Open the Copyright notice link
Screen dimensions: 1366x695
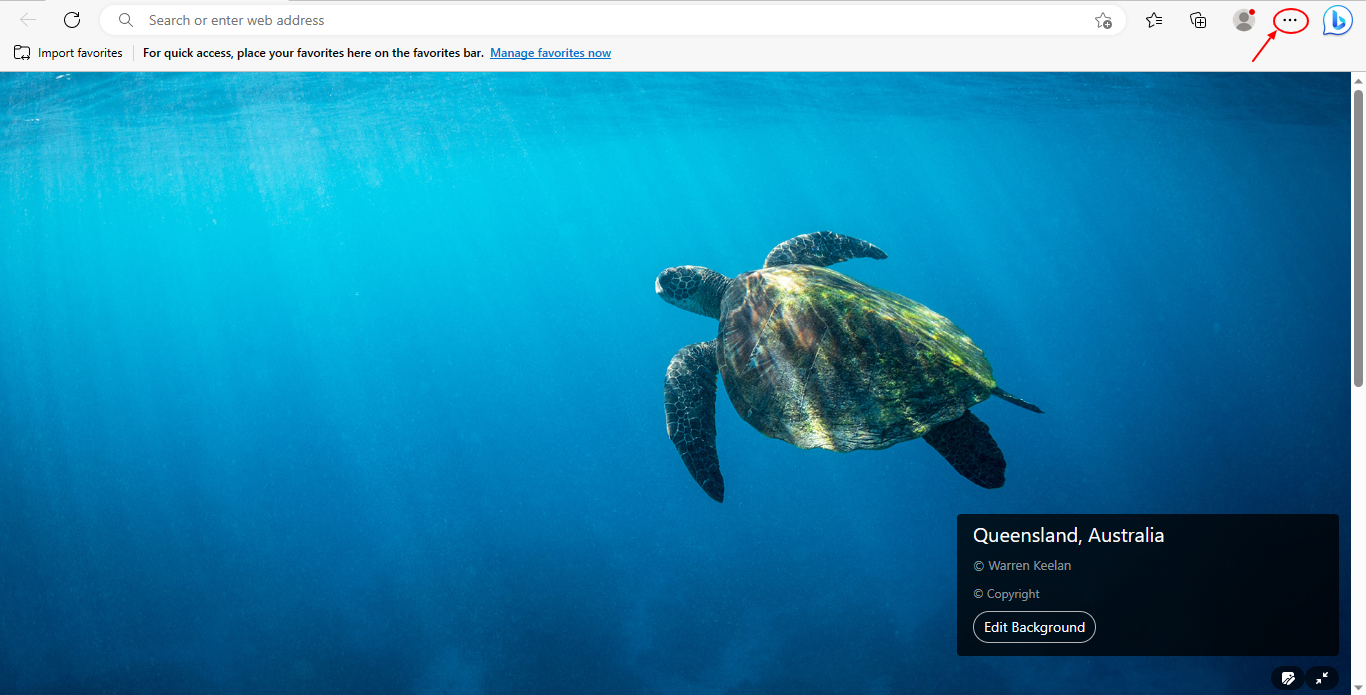[1006, 593]
